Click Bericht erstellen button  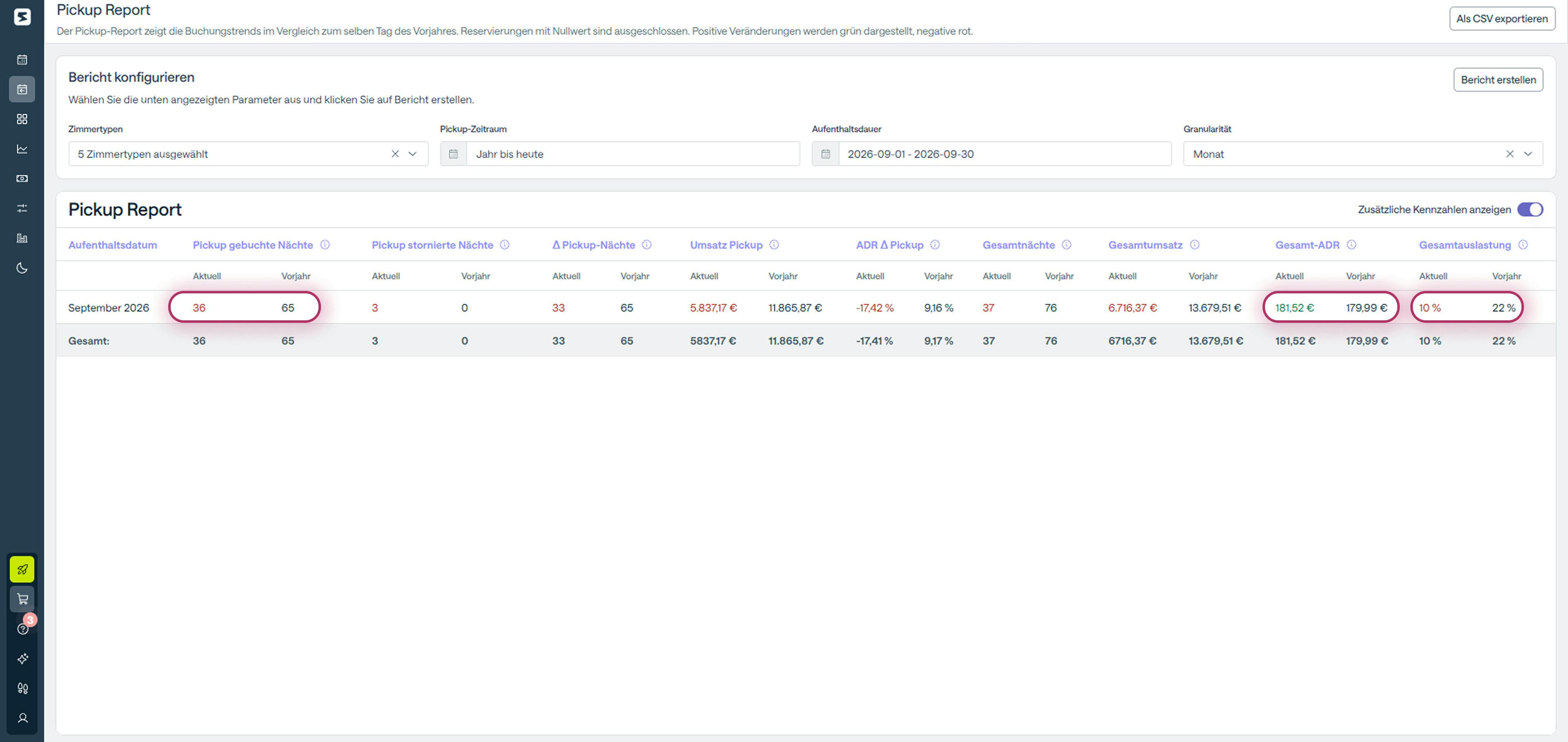click(1497, 80)
